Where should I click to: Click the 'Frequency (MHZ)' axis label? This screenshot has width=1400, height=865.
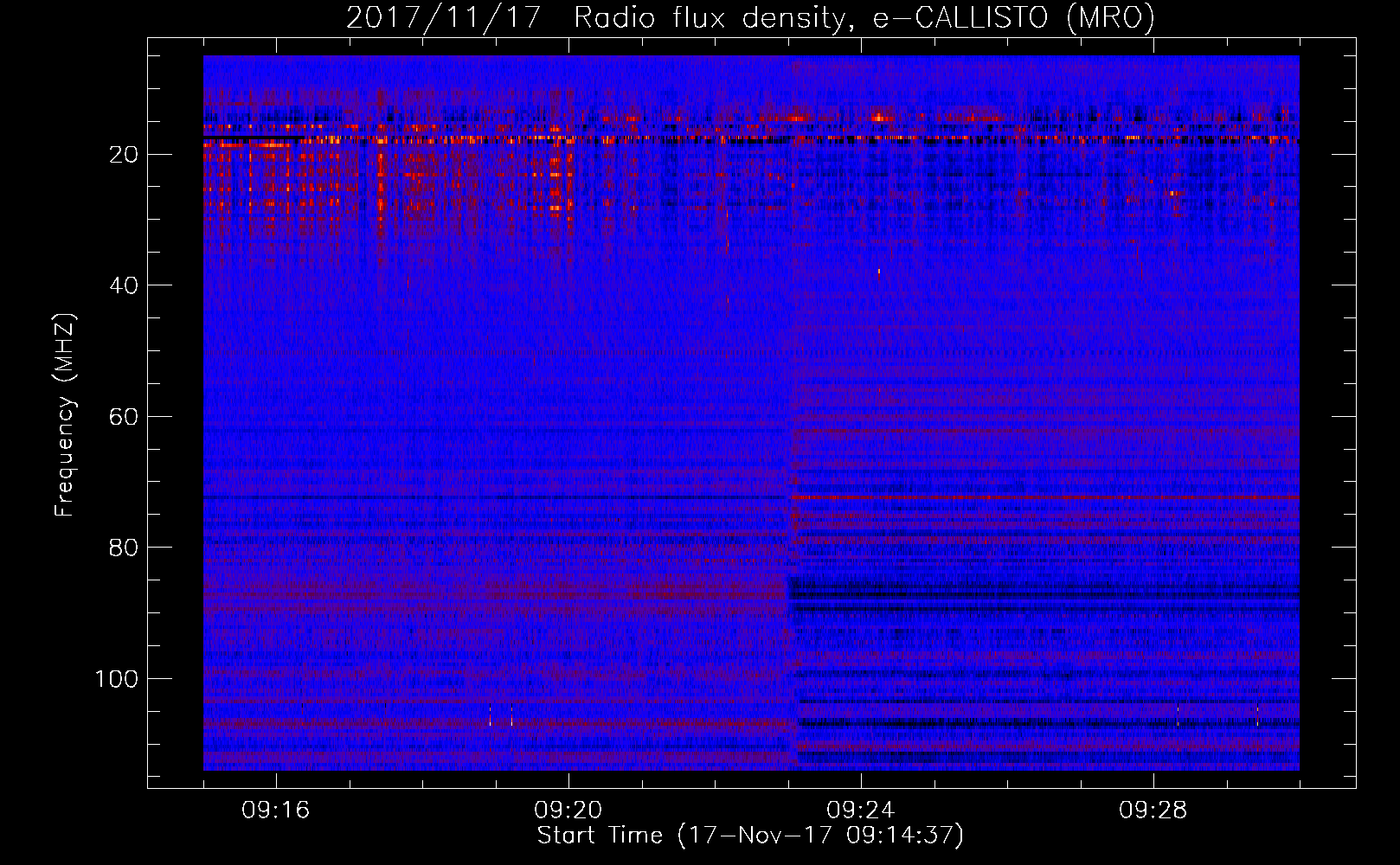pyautogui.click(x=65, y=414)
